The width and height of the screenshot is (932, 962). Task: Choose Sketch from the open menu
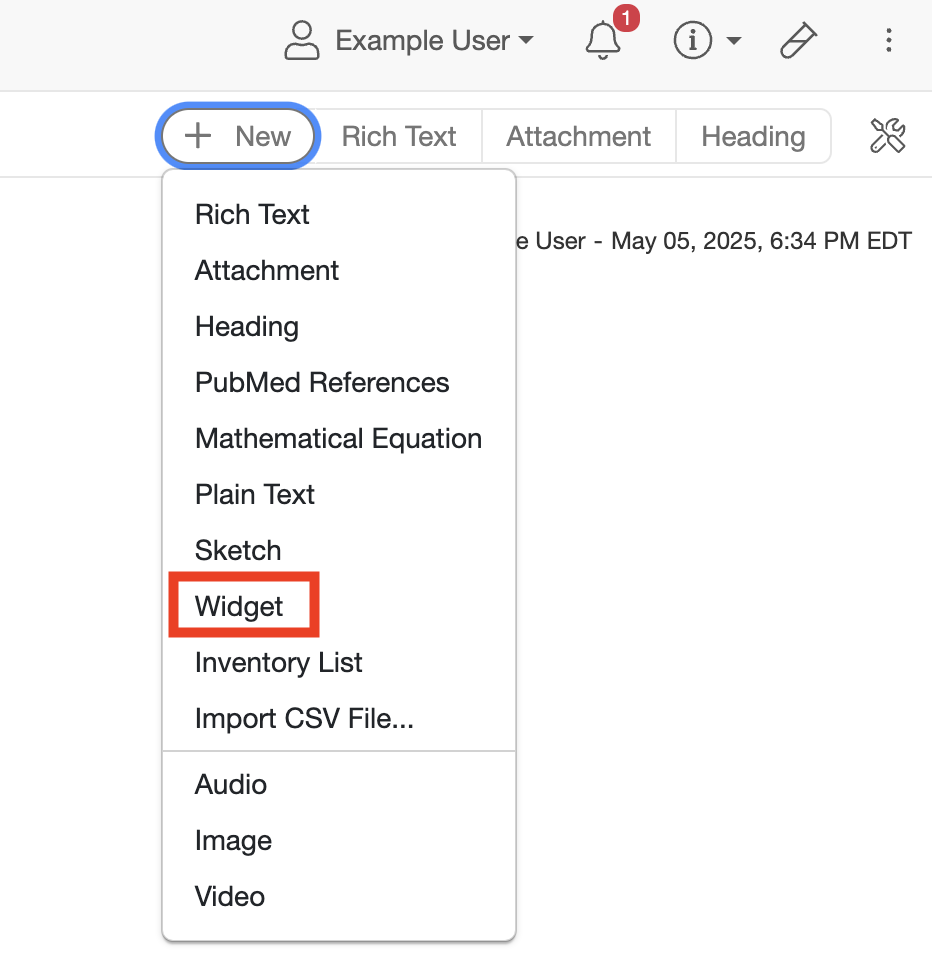tap(238, 550)
